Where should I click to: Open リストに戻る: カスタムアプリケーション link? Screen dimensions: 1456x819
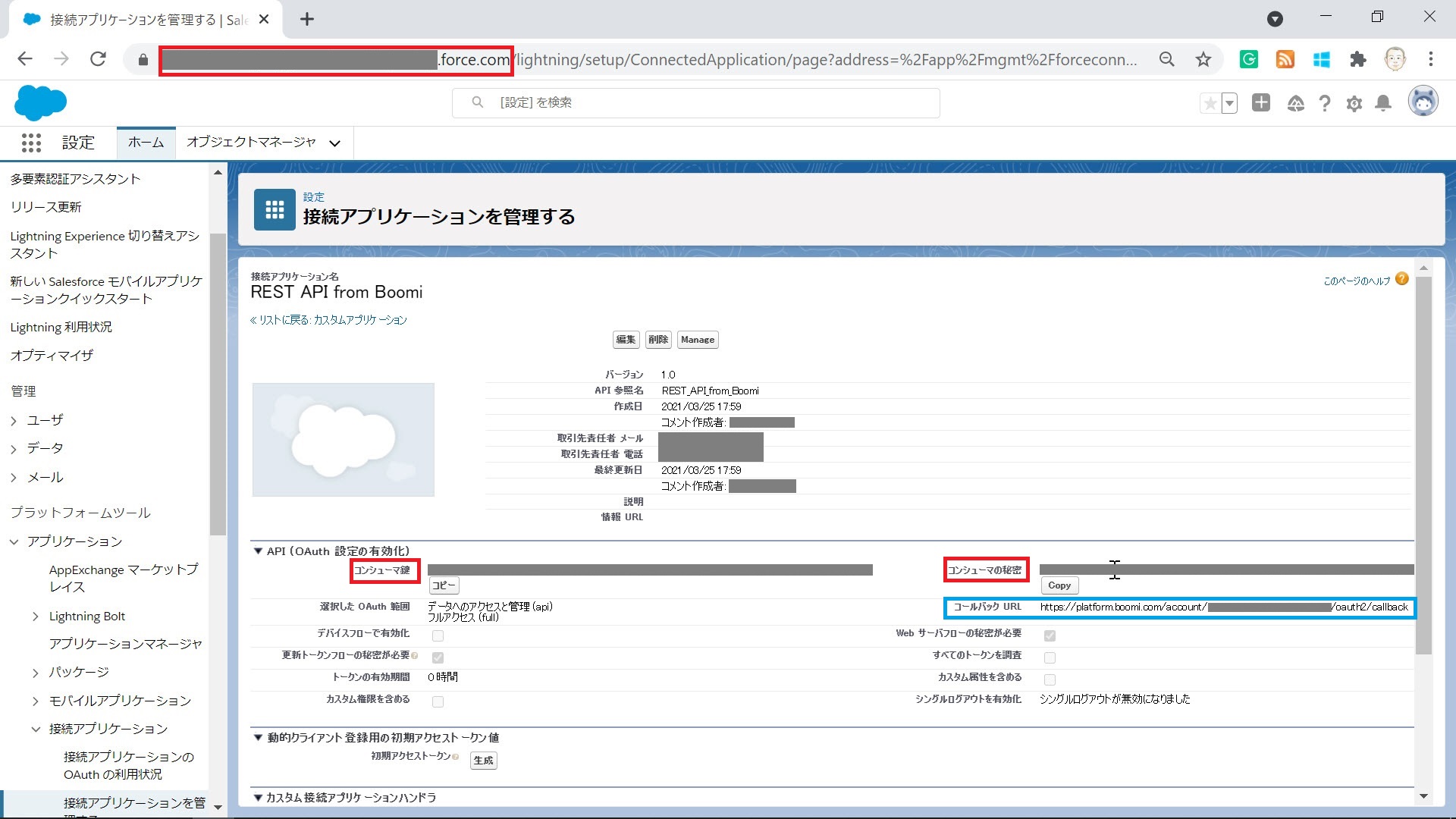[329, 320]
